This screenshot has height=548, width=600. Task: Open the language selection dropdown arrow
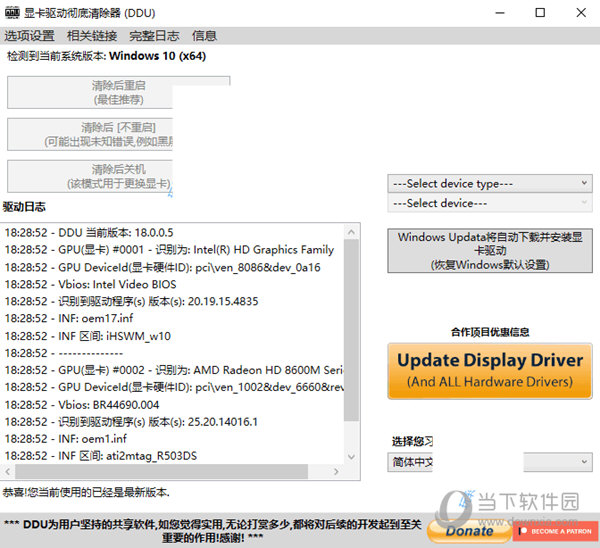click(584, 462)
